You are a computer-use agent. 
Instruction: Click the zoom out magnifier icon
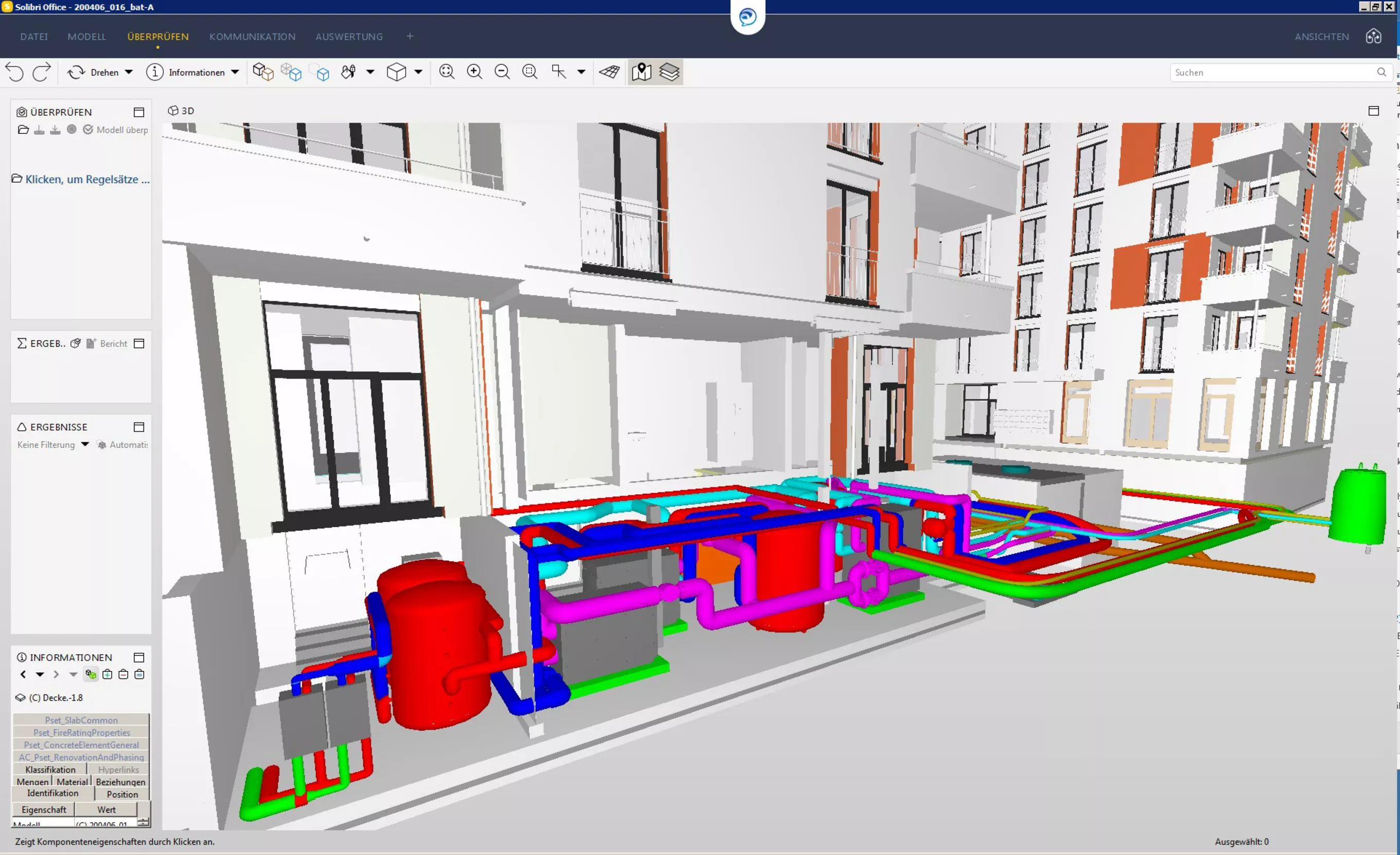pos(502,72)
